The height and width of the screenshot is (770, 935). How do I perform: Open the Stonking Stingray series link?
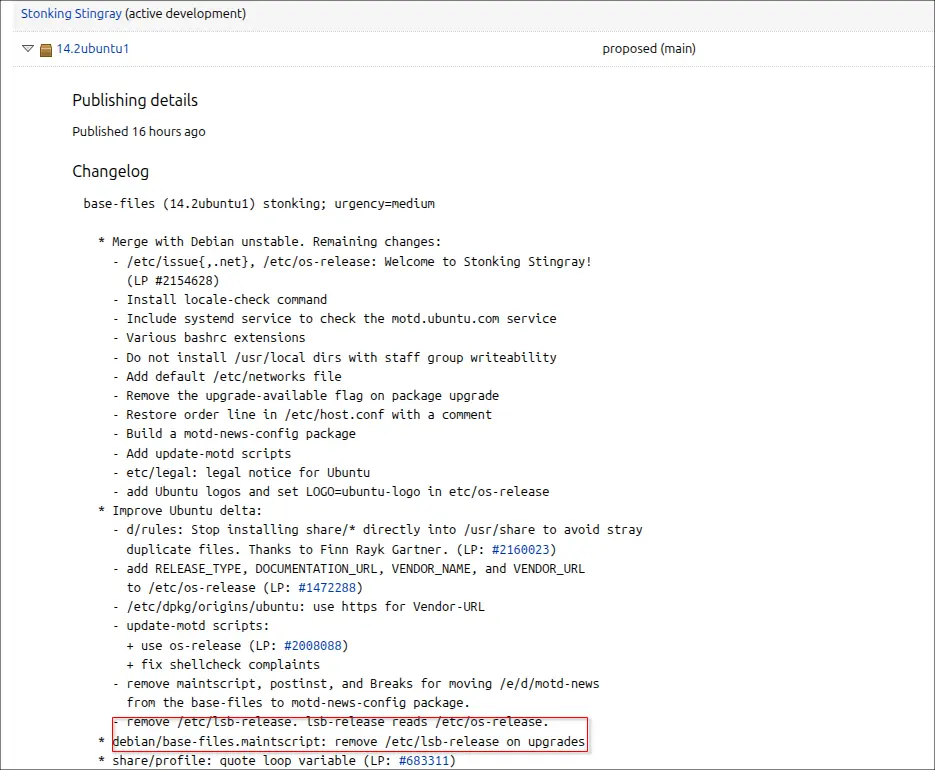point(71,13)
